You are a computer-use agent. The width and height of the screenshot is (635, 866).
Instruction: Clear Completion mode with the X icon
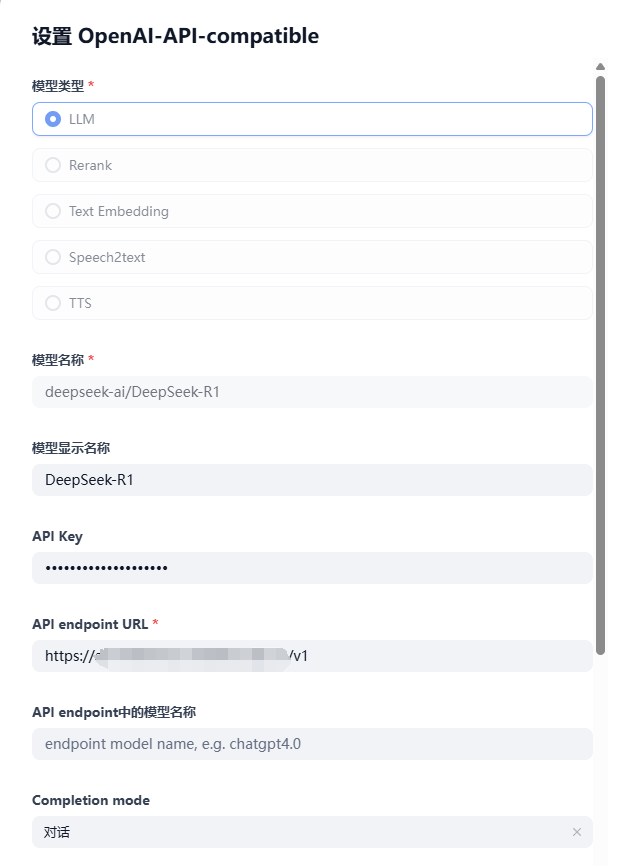[x=576, y=832]
